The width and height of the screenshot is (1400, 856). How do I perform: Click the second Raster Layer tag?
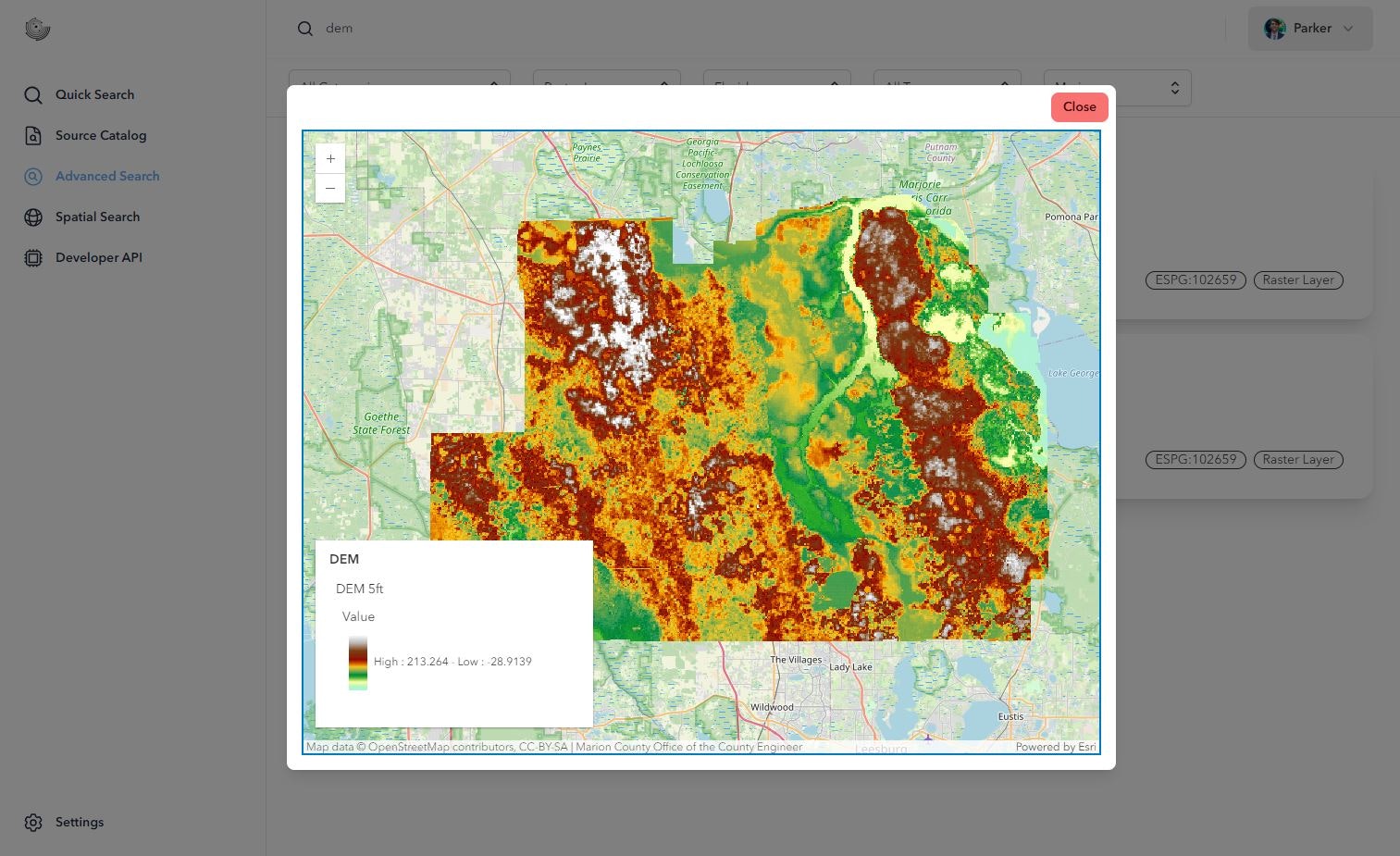(x=1297, y=459)
